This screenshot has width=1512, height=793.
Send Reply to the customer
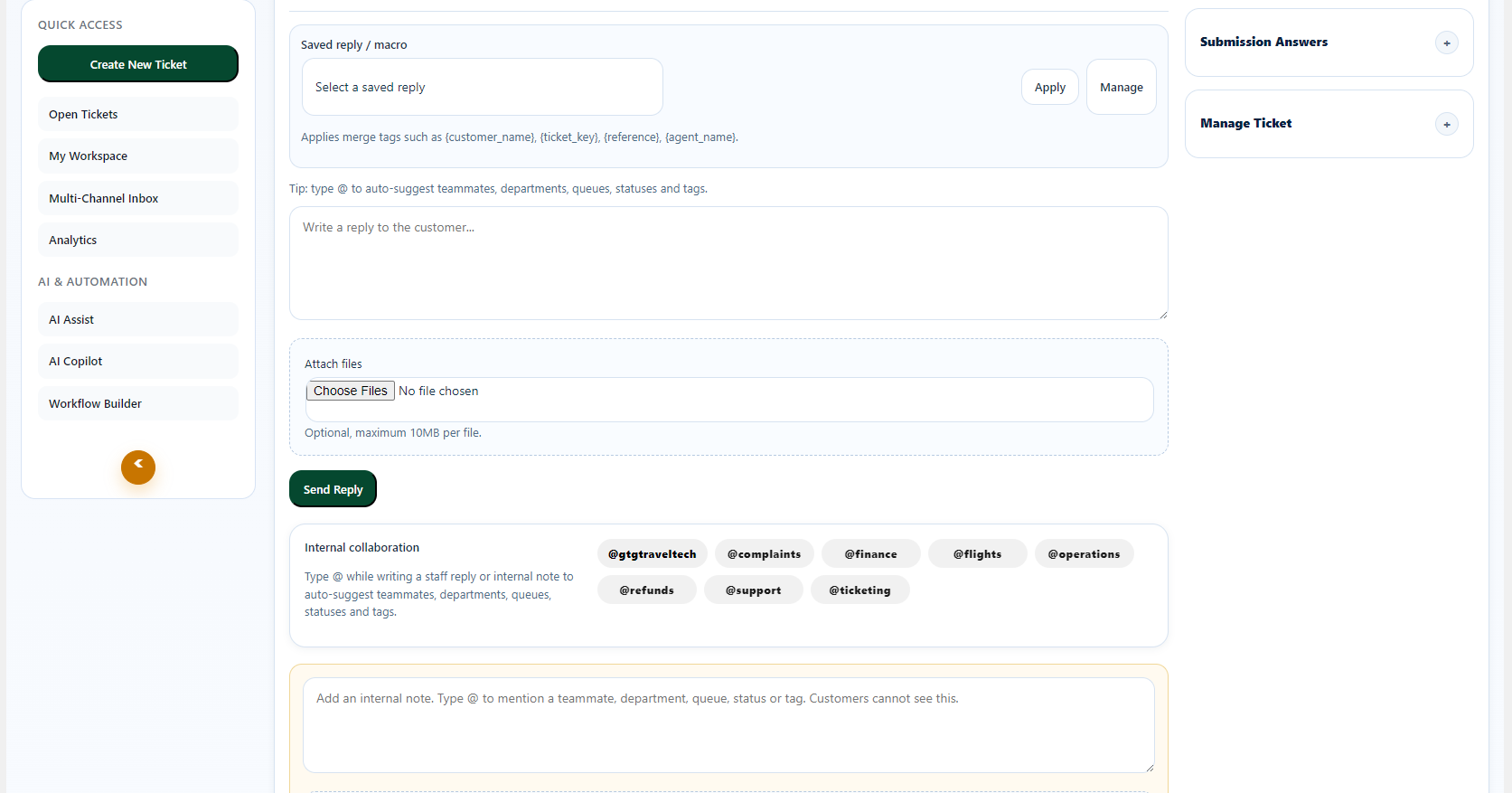point(333,489)
